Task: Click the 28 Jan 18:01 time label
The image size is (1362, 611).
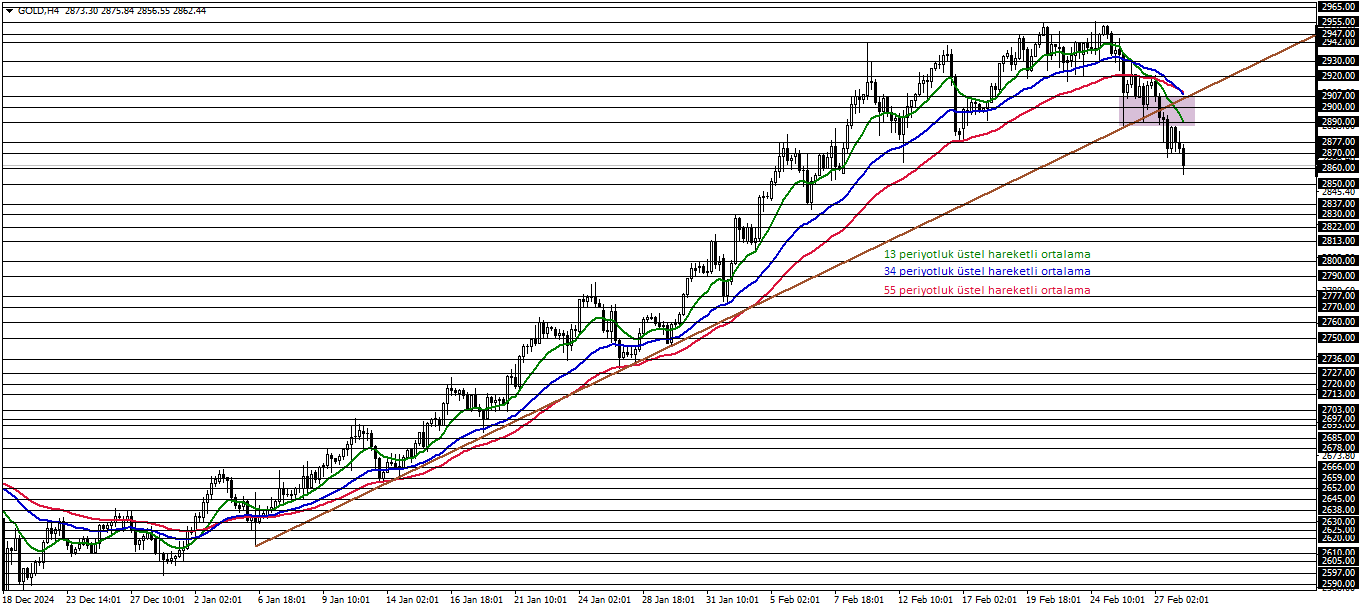Action: click(x=668, y=599)
